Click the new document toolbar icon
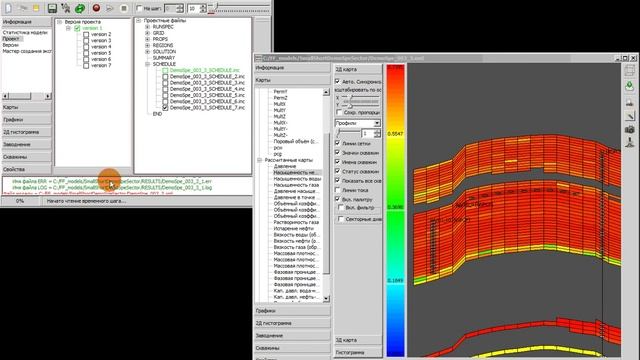 point(9,8)
